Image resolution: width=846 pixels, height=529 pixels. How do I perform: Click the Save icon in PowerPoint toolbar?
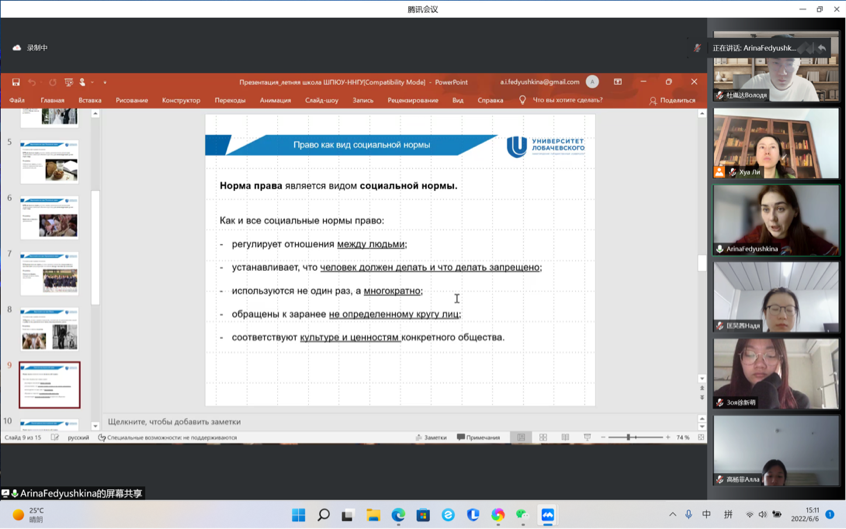(x=16, y=82)
